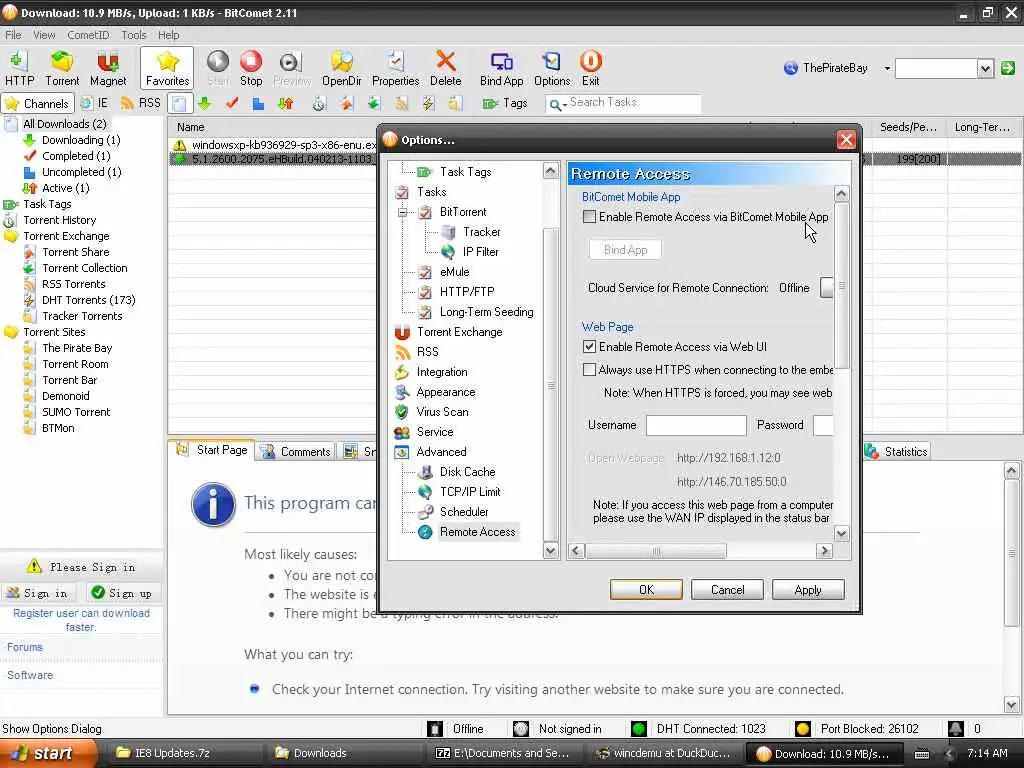The width and height of the screenshot is (1024, 768).
Task: Open the OpenDir folder icon
Action: pos(341,68)
